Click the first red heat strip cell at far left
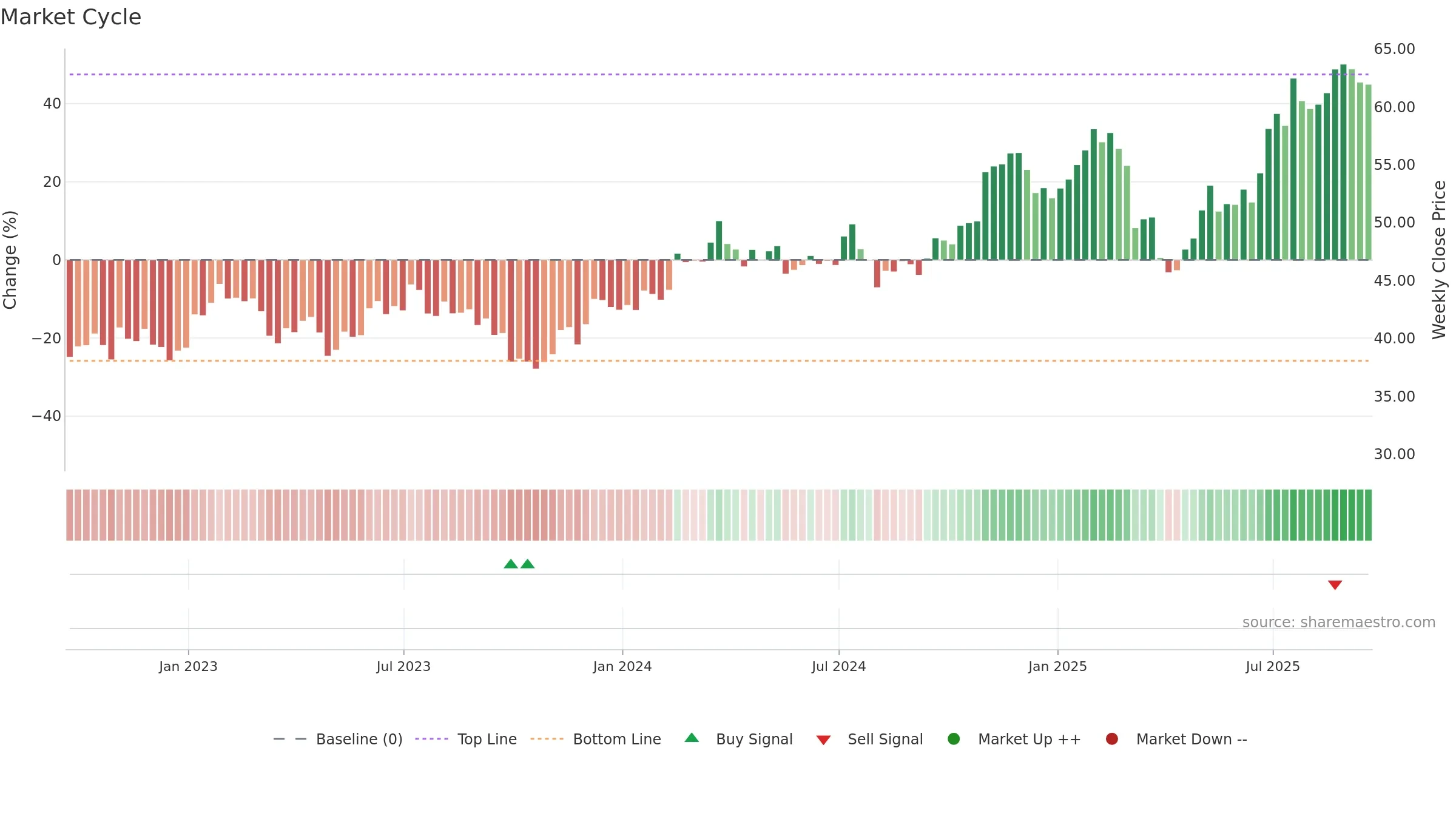 pyautogui.click(x=70, y=515)
